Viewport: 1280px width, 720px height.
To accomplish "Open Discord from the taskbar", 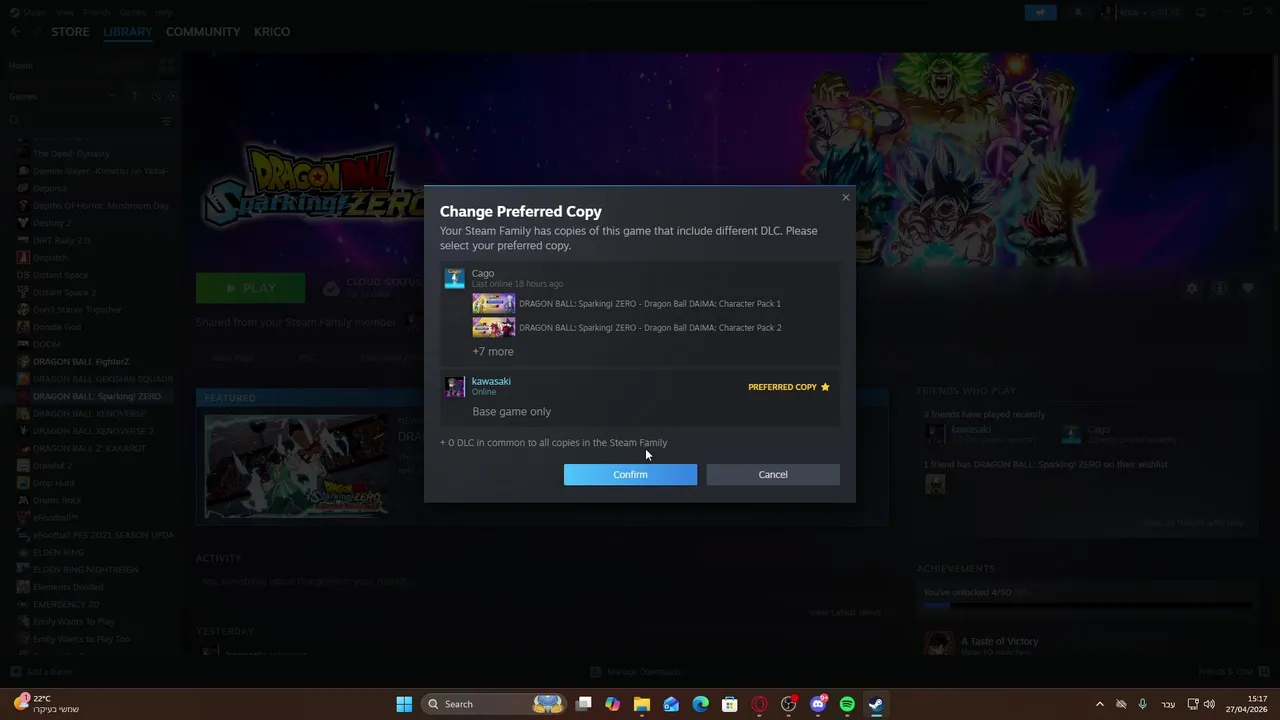I will click(x=818, y=704).
